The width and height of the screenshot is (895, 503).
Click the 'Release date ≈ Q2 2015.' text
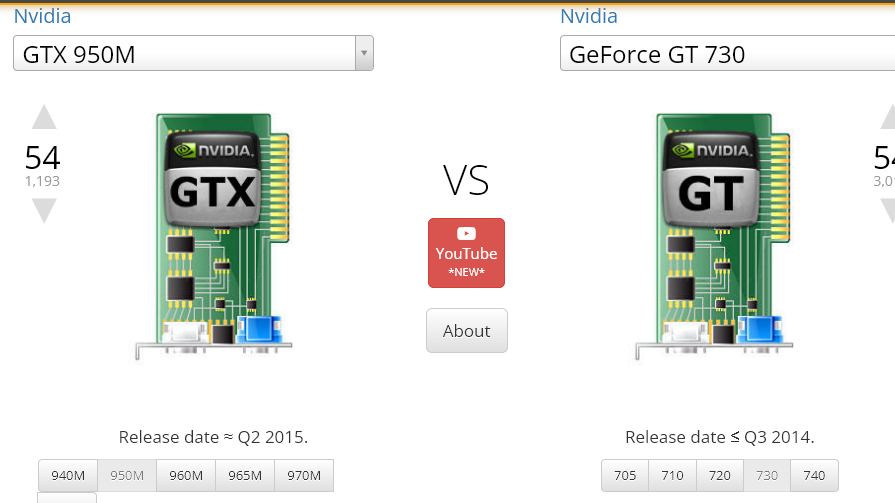(213, 437)
